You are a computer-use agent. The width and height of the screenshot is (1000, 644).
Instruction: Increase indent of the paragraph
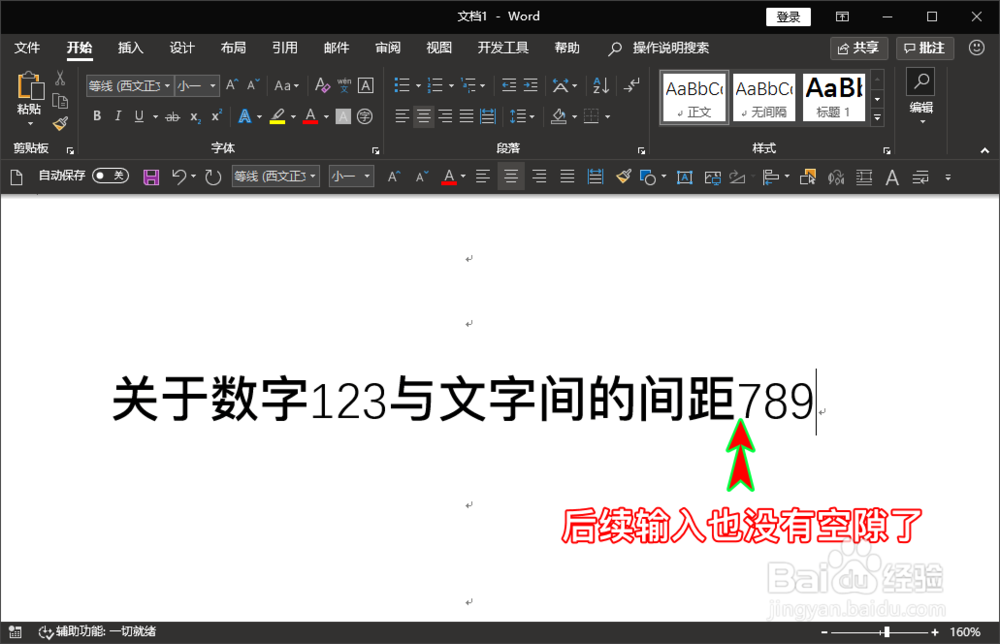(531, 85)
